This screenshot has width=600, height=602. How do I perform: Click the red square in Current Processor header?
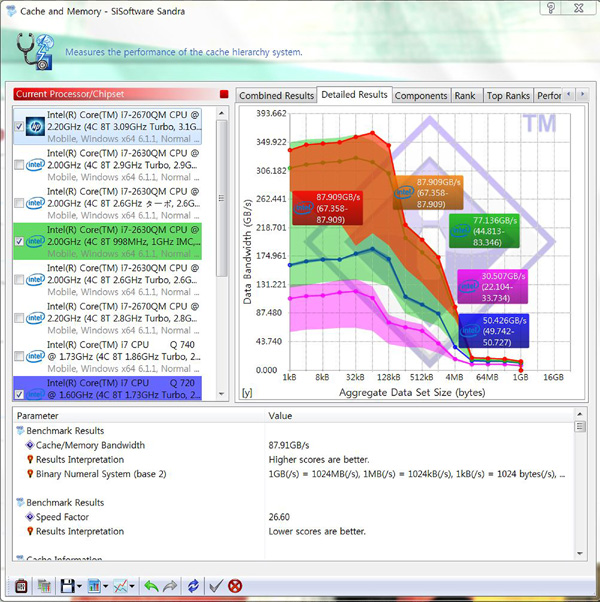tap(224, 94)
